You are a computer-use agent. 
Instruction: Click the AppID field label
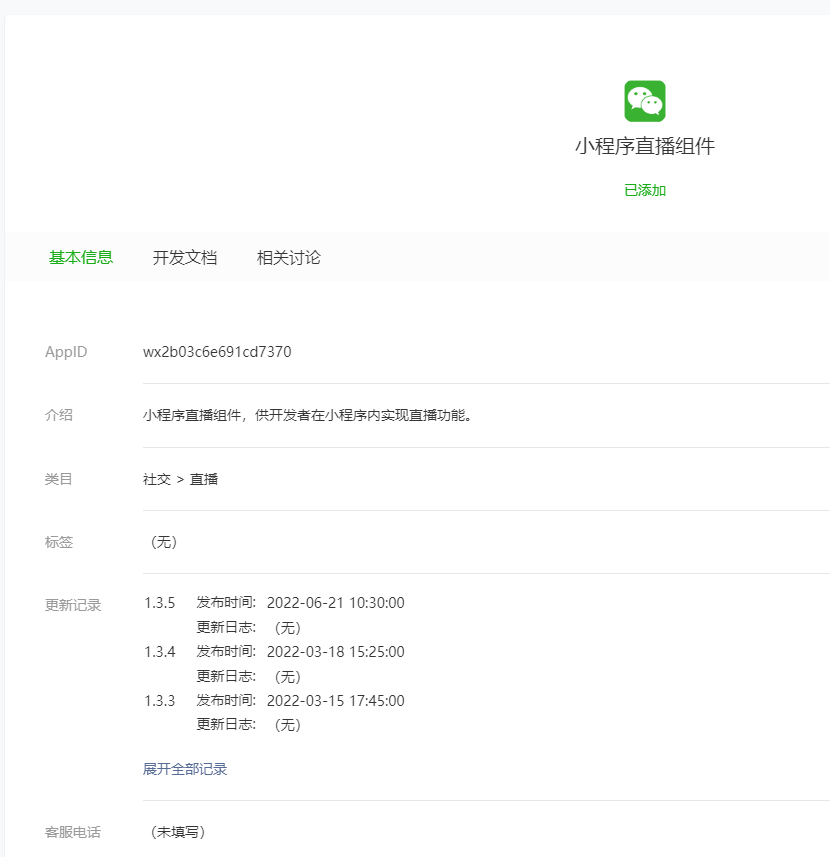(x=66, y=352)
